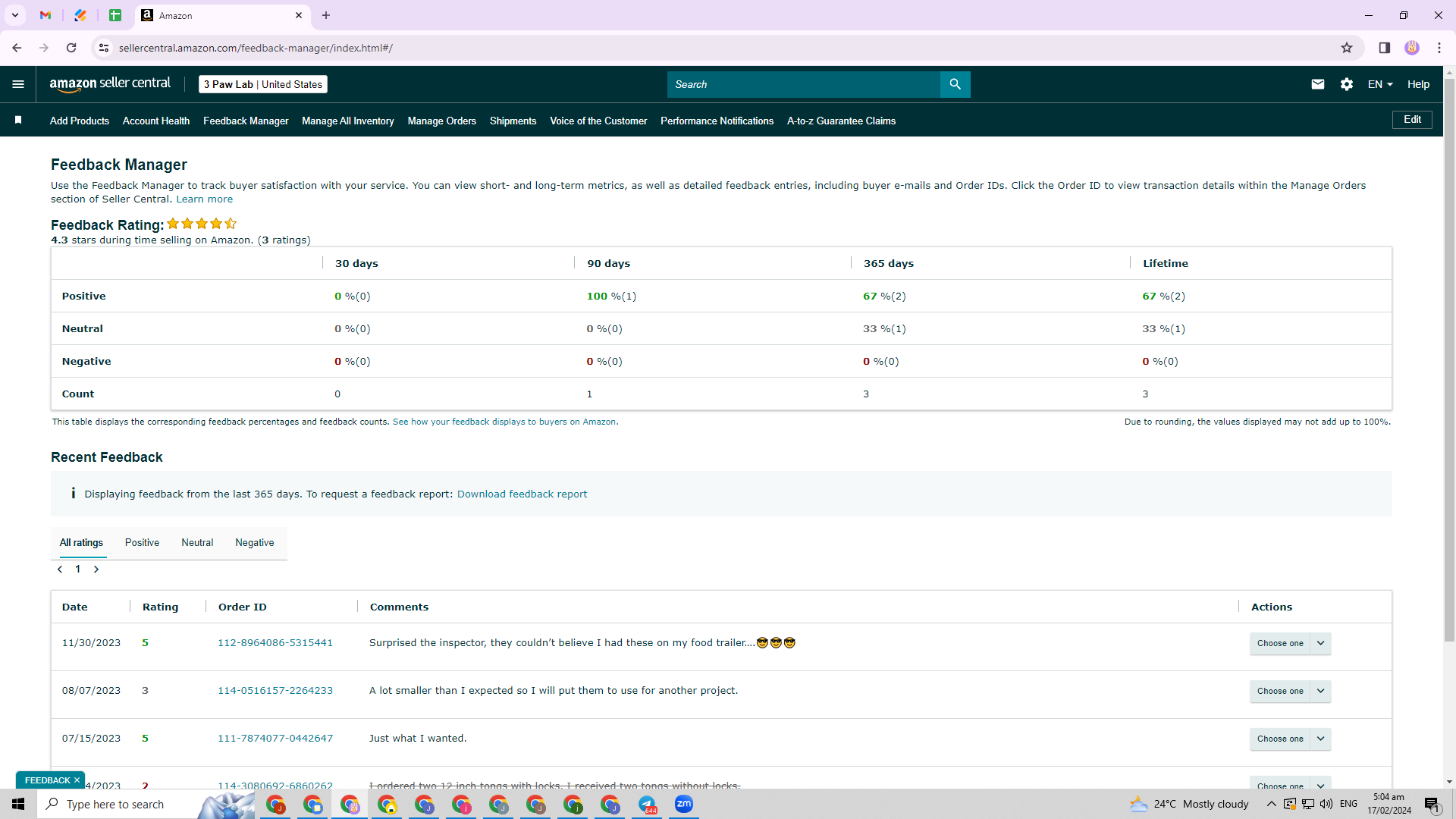Open Account Health page

click(156, 121)
